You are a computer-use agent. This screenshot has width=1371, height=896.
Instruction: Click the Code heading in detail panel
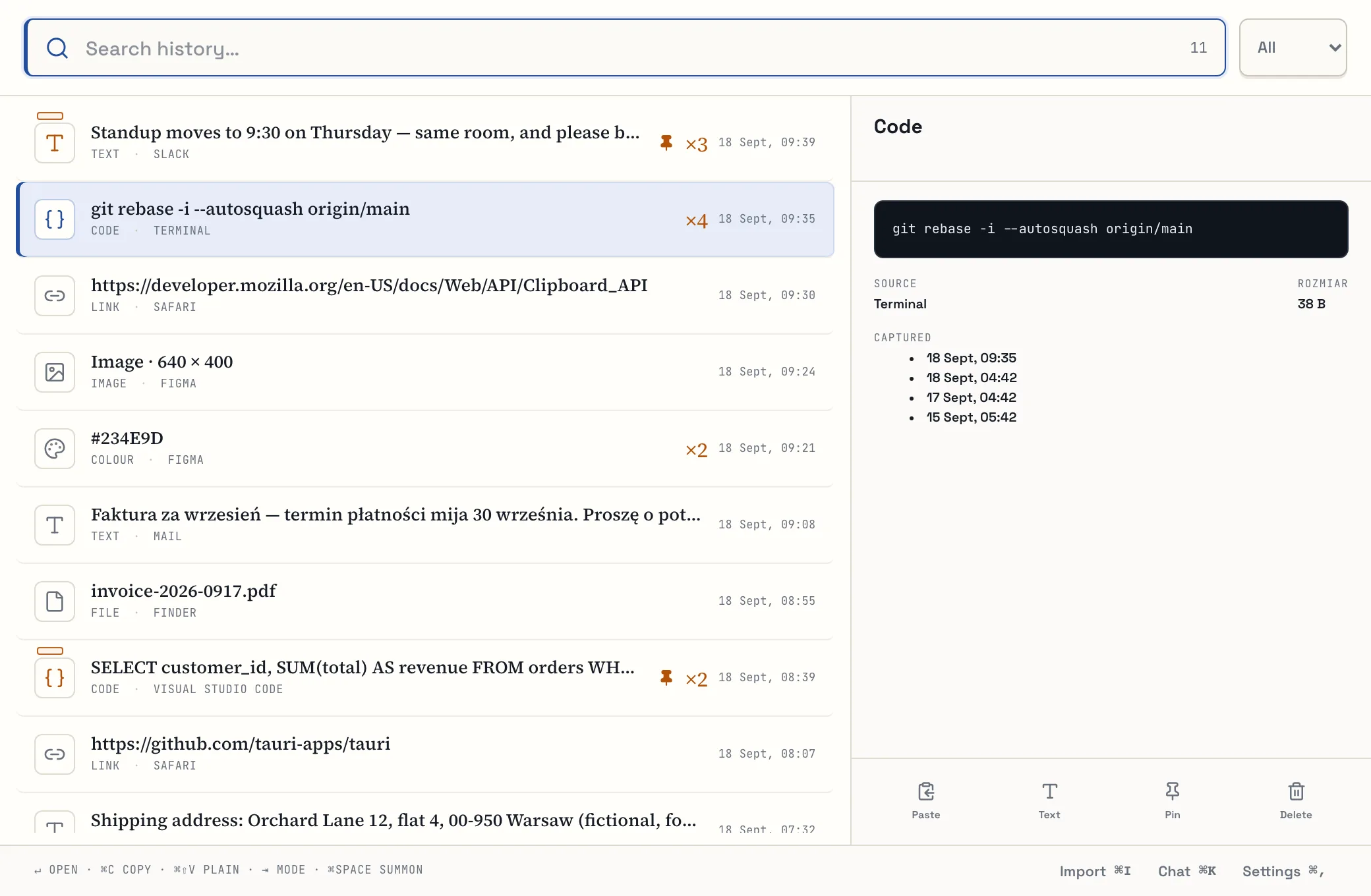[898, 126]
